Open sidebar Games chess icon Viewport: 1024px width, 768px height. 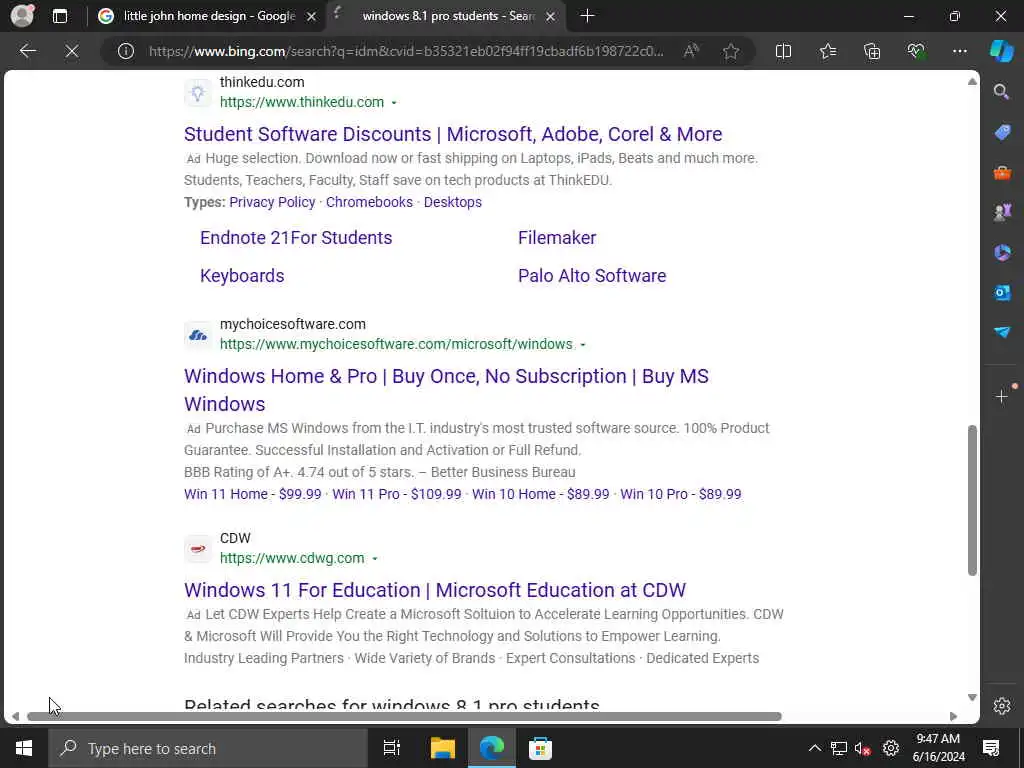[x=1002, y=212]
